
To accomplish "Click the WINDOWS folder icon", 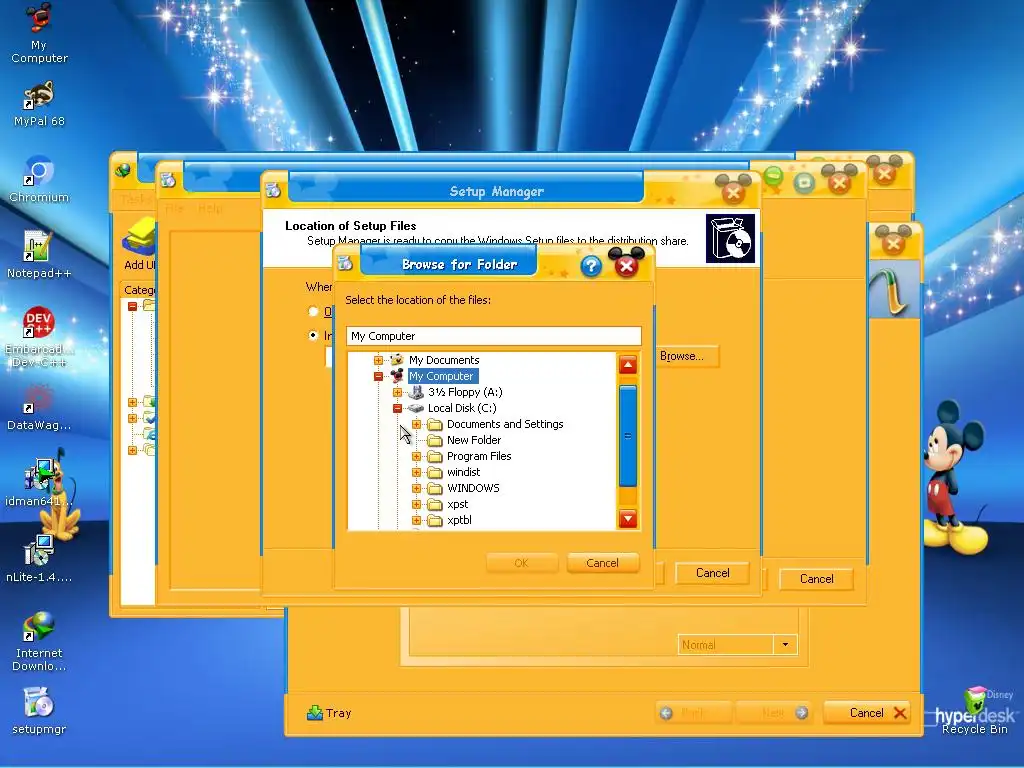I will (x=435, y=488).
